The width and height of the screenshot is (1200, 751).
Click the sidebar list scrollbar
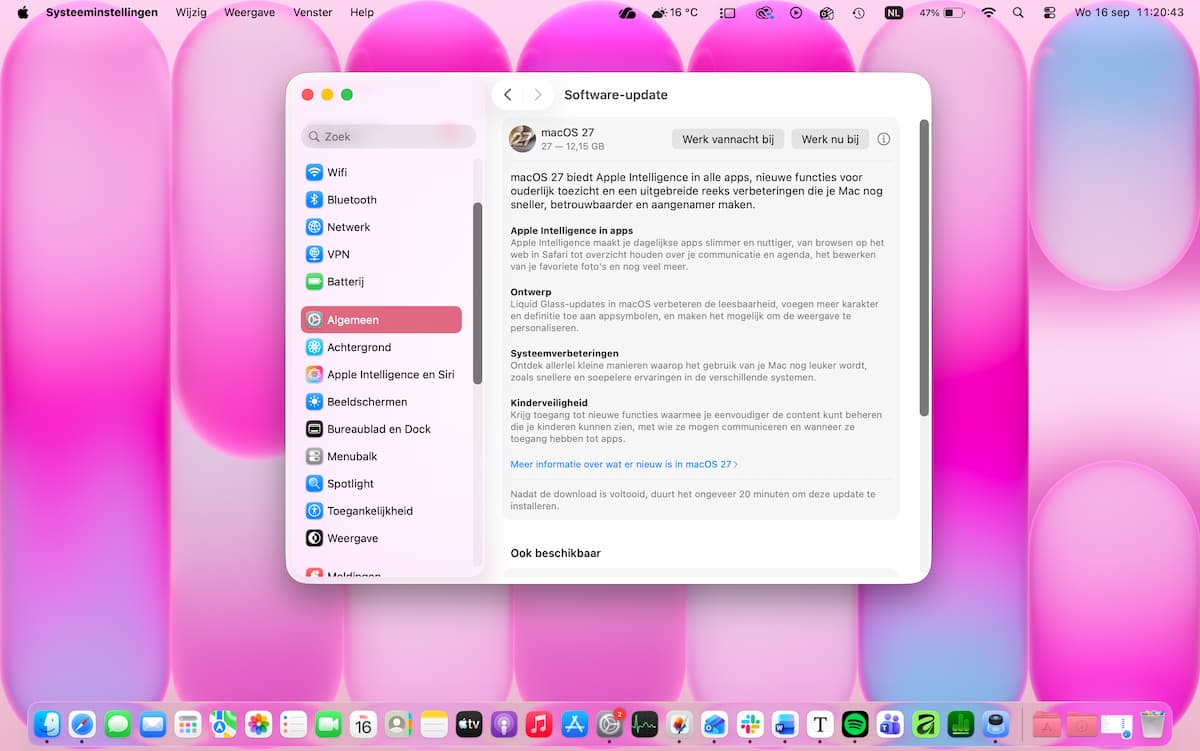pos(477,293)
